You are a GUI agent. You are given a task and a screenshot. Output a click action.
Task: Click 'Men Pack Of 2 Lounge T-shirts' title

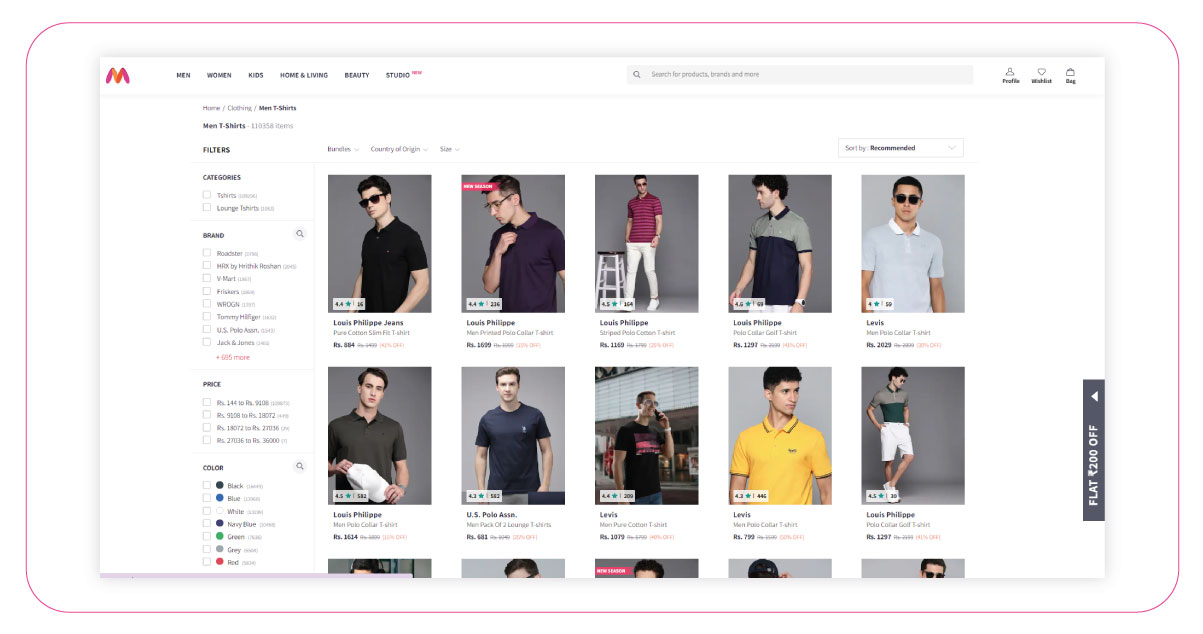(x=509, y=525)
